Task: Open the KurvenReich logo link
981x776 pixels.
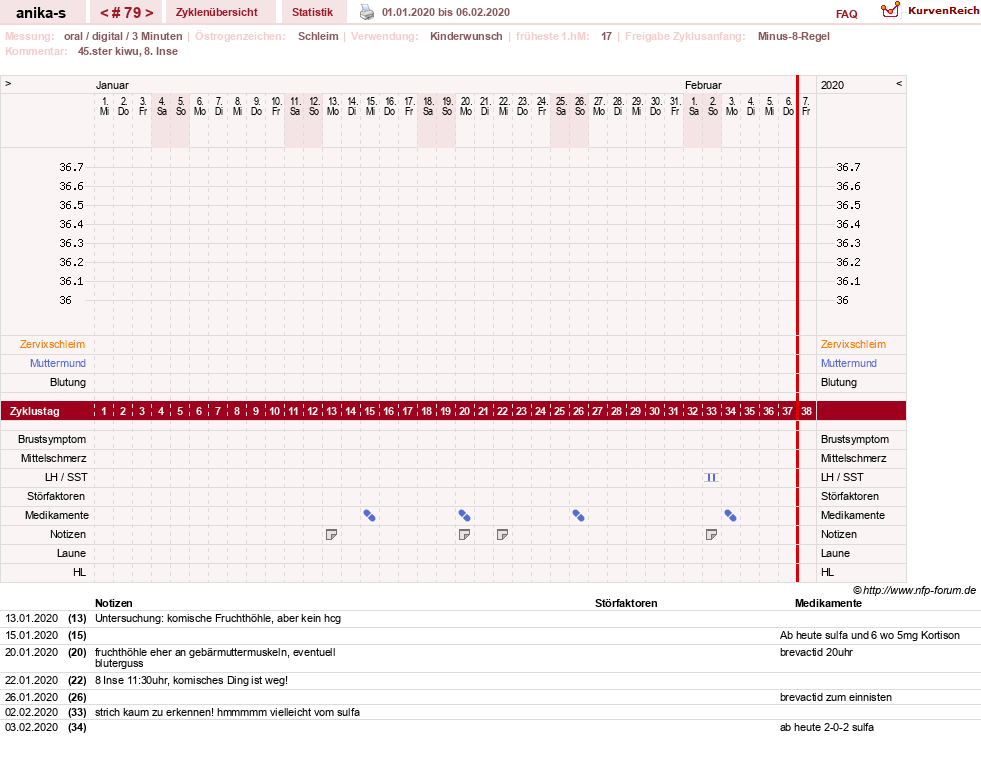Action: point(930,11)
